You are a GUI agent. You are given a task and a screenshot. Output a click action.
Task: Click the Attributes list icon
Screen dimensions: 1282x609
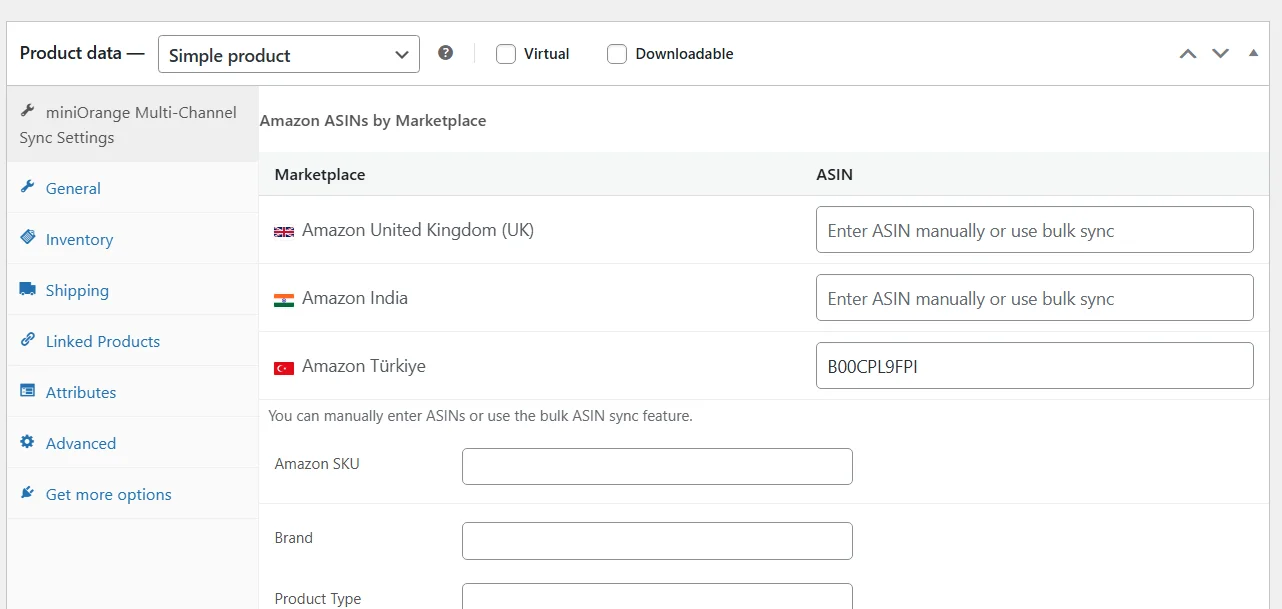coord(28,391)
